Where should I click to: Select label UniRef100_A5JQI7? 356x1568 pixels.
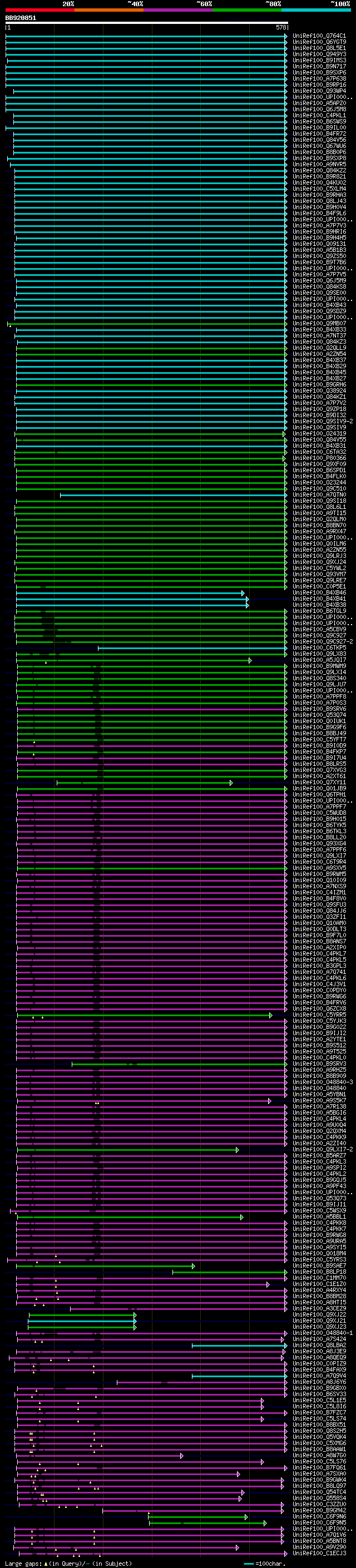point(319,660)
